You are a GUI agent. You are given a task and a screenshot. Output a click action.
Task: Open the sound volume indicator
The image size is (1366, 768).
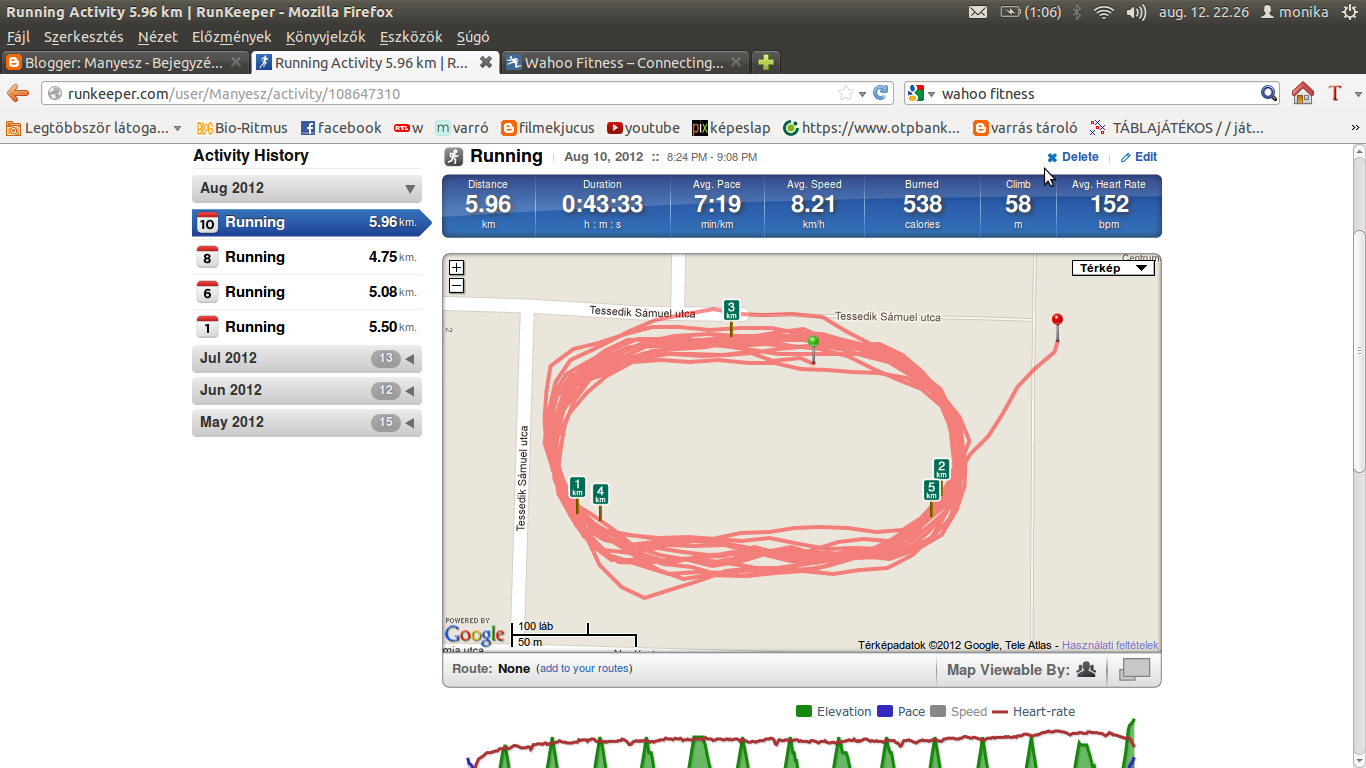pyautogui.click(x=1136, y=12)
